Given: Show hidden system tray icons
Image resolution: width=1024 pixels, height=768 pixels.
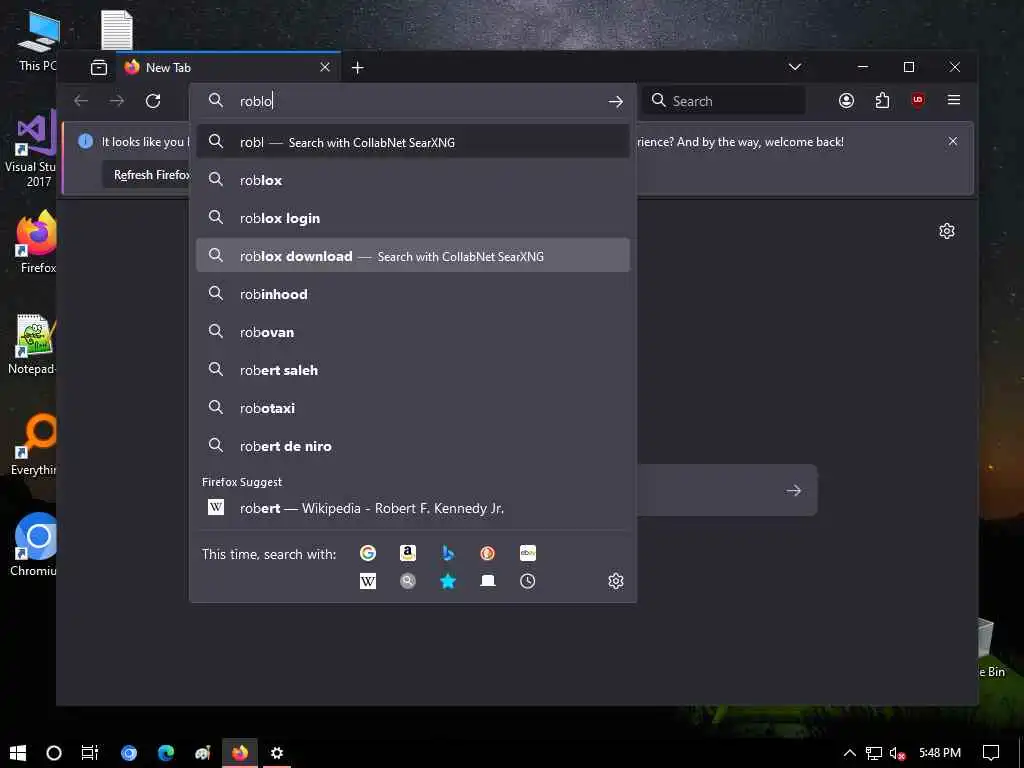Looking at the screenshot, I should click(849, 753).
